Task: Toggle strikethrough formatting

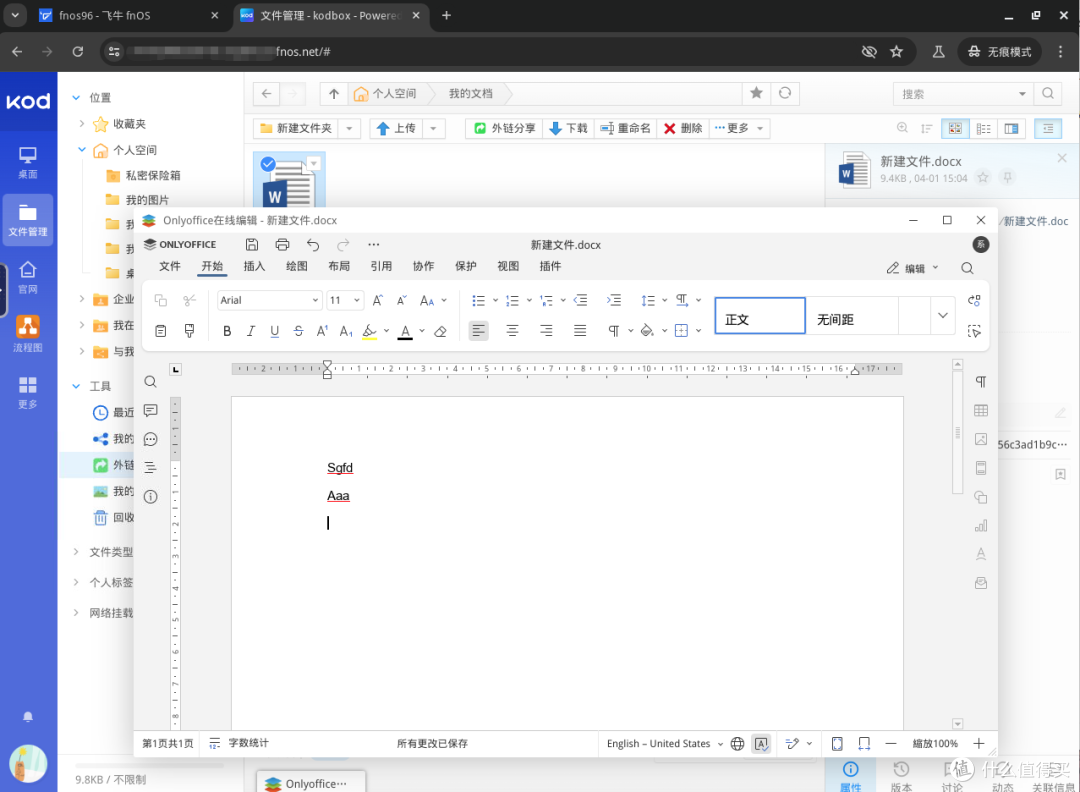Action: click(x=298, y=331)
